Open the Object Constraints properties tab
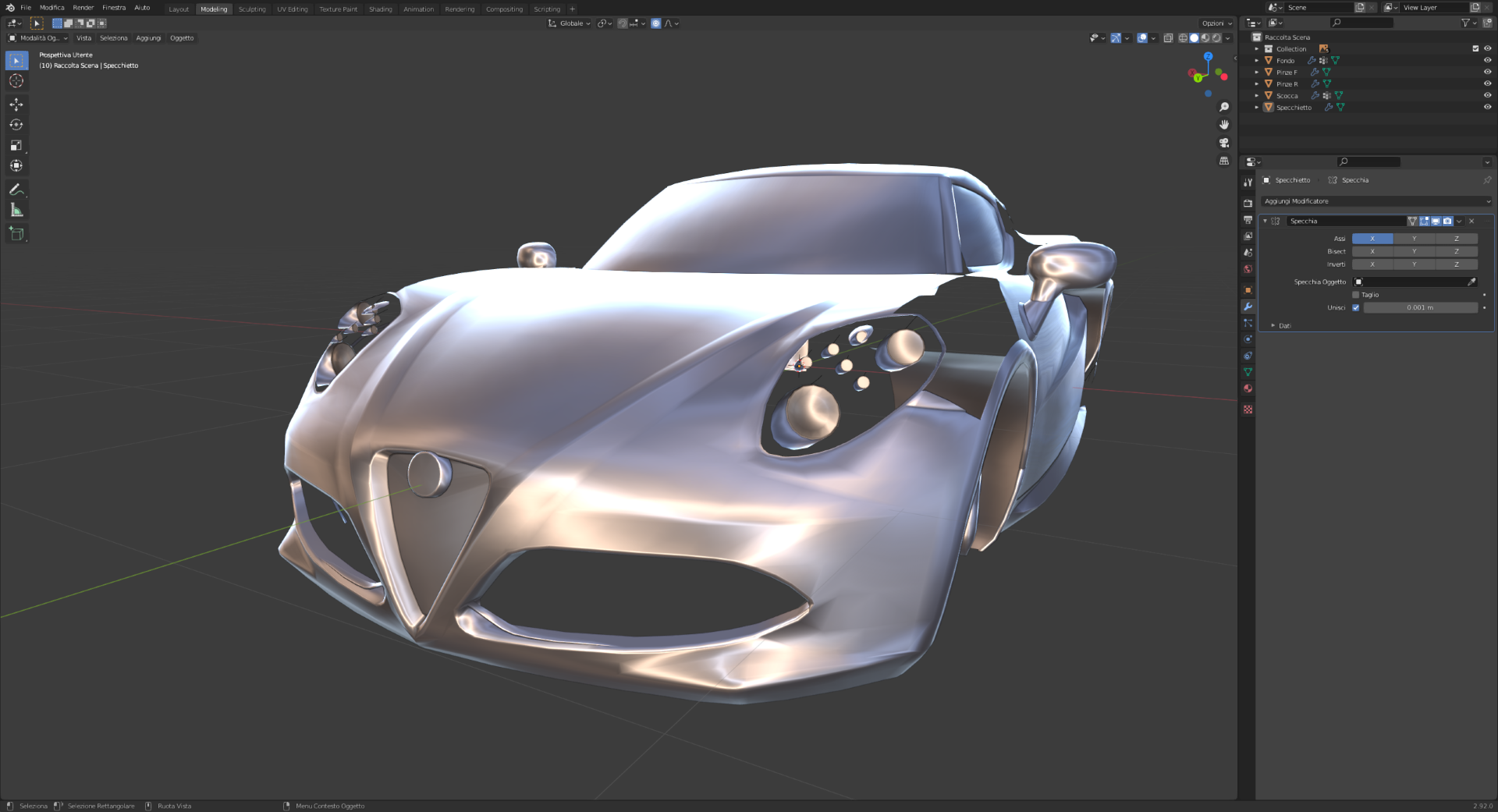 coord(1248,356)
